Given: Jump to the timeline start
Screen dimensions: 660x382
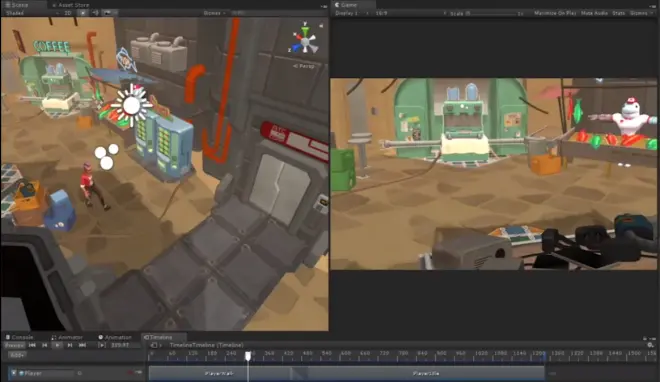Looking at the screenshot, I should click(x=32, y=345).
